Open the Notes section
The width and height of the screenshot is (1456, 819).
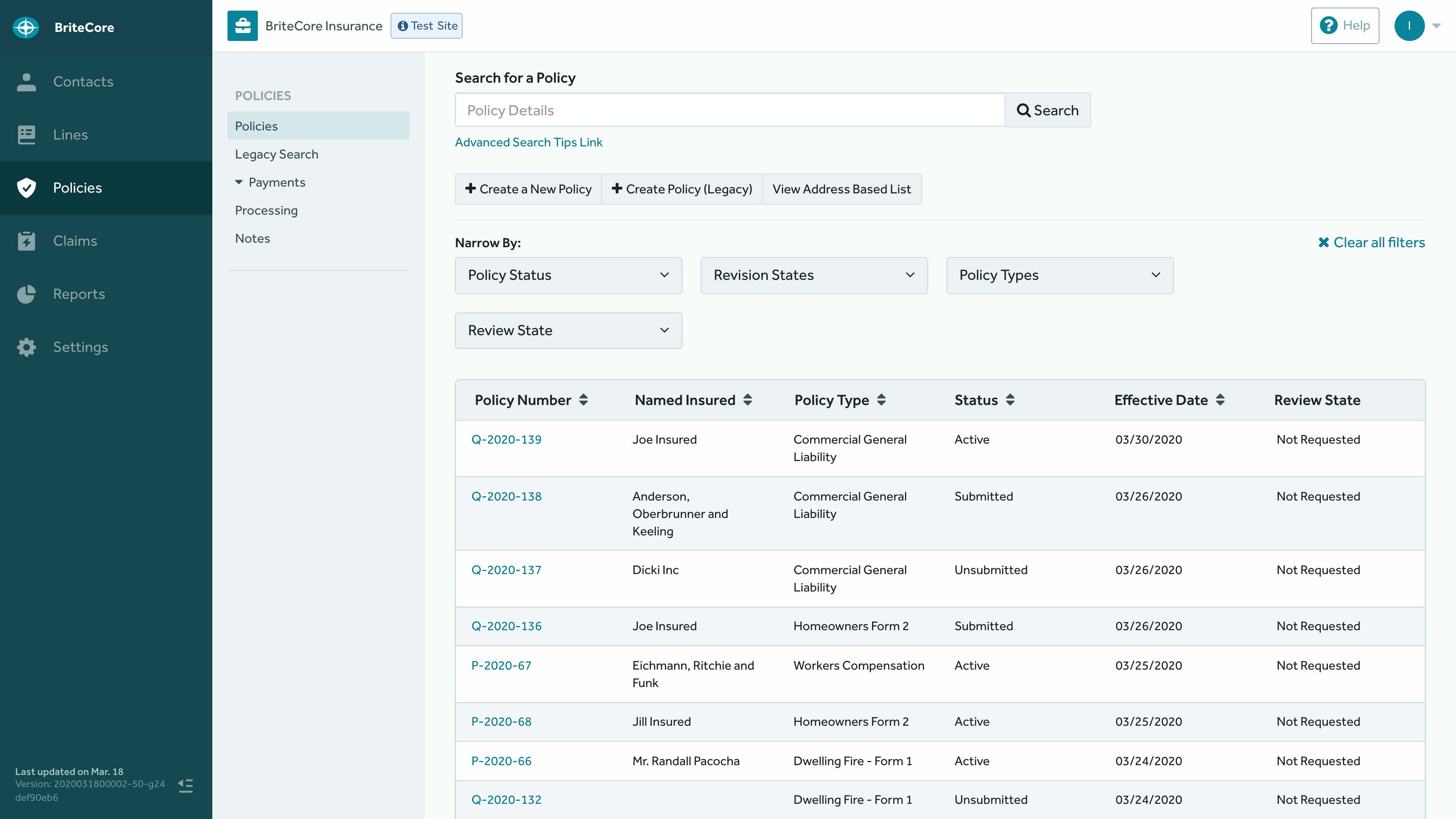pyautogui.click(x=253, y=238)
